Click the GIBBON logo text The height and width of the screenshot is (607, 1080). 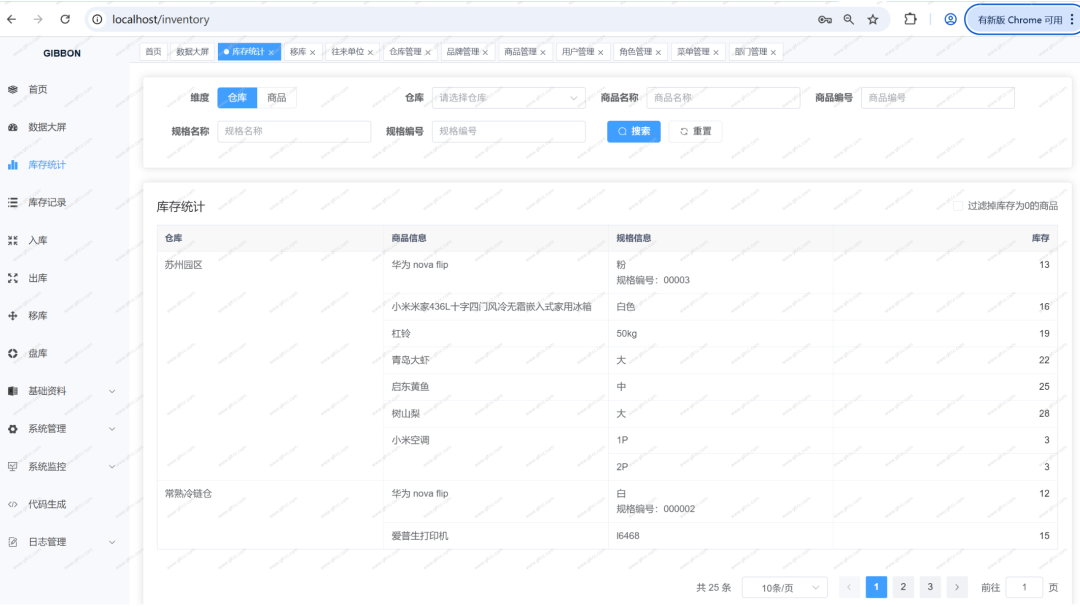point(62,53)
